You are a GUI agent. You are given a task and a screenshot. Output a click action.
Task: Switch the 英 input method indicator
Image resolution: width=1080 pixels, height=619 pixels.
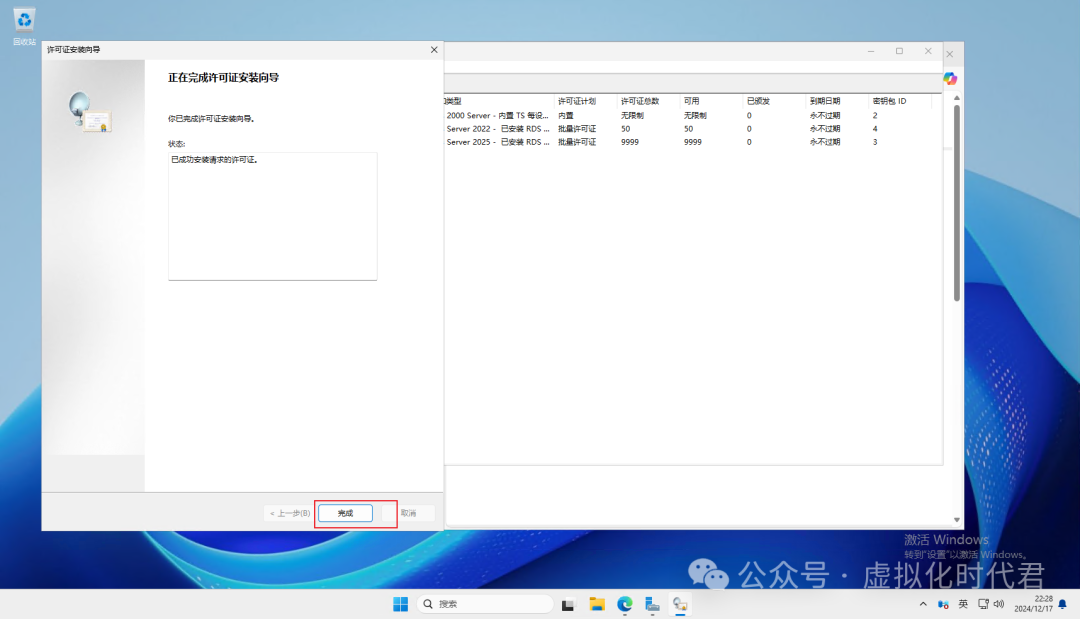tap(963, 604)
